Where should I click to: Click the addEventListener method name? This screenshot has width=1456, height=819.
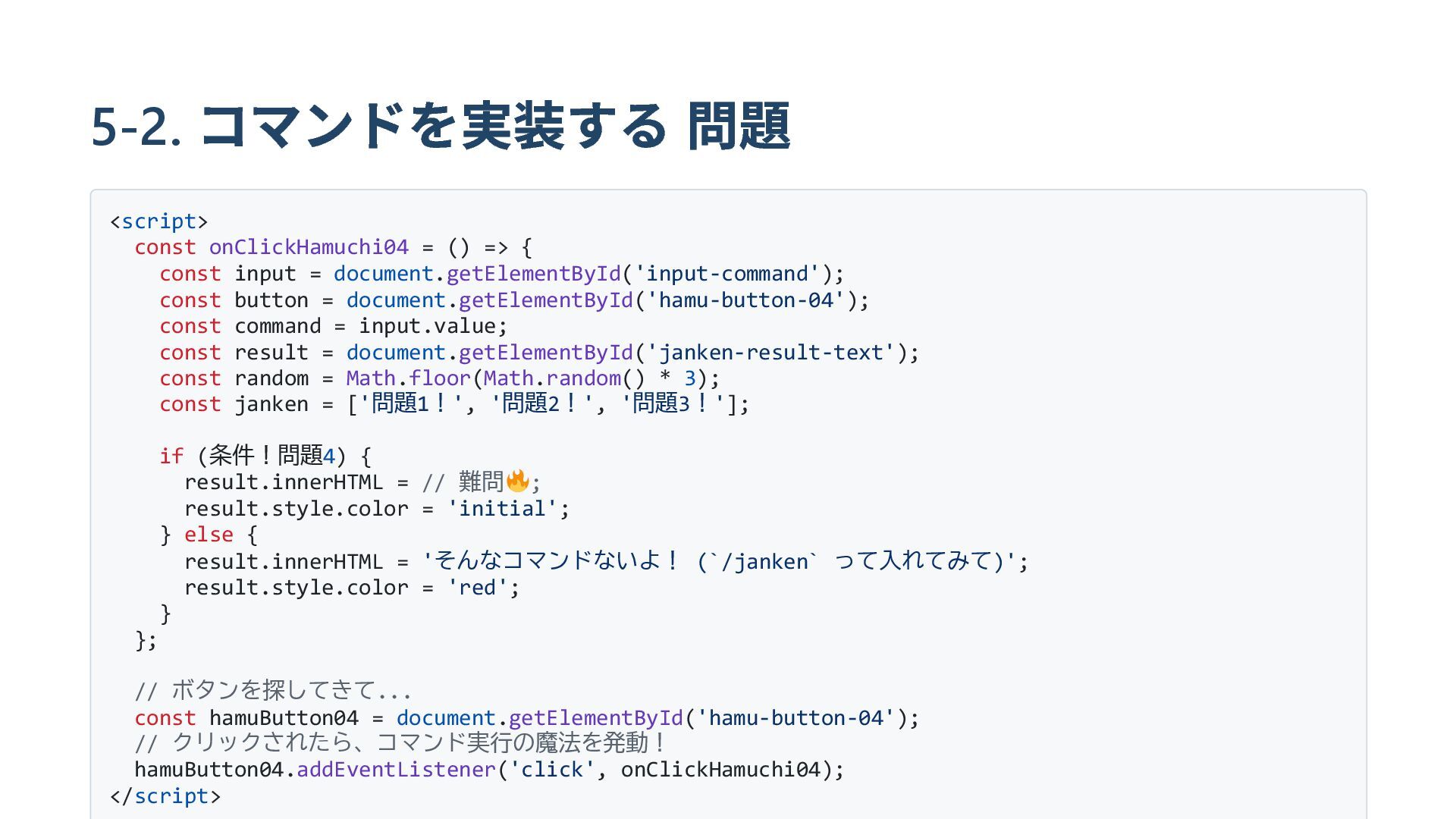(x=396, y=770)
